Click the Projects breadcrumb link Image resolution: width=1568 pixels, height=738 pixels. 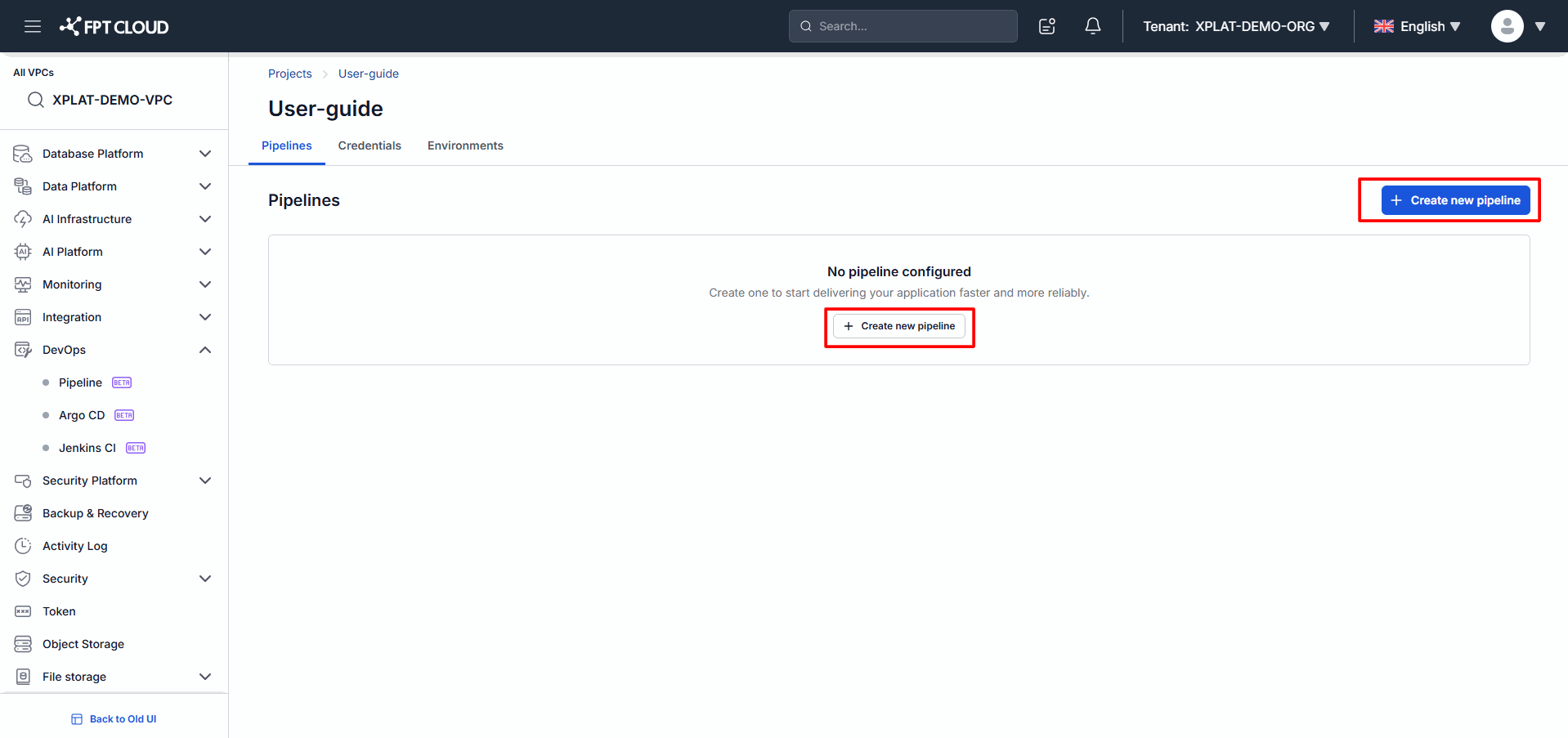coord(290,74)
